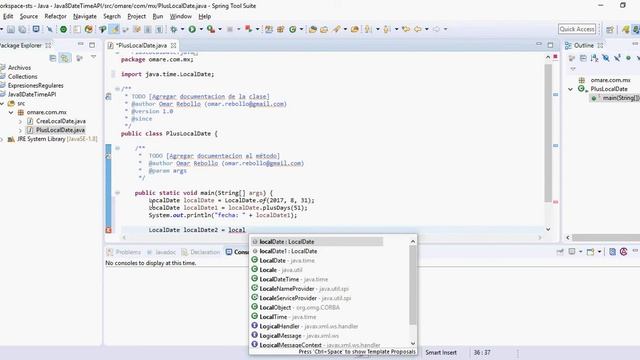
Task: Click the Open Perspective icon
Action: (x=610, y=29)
